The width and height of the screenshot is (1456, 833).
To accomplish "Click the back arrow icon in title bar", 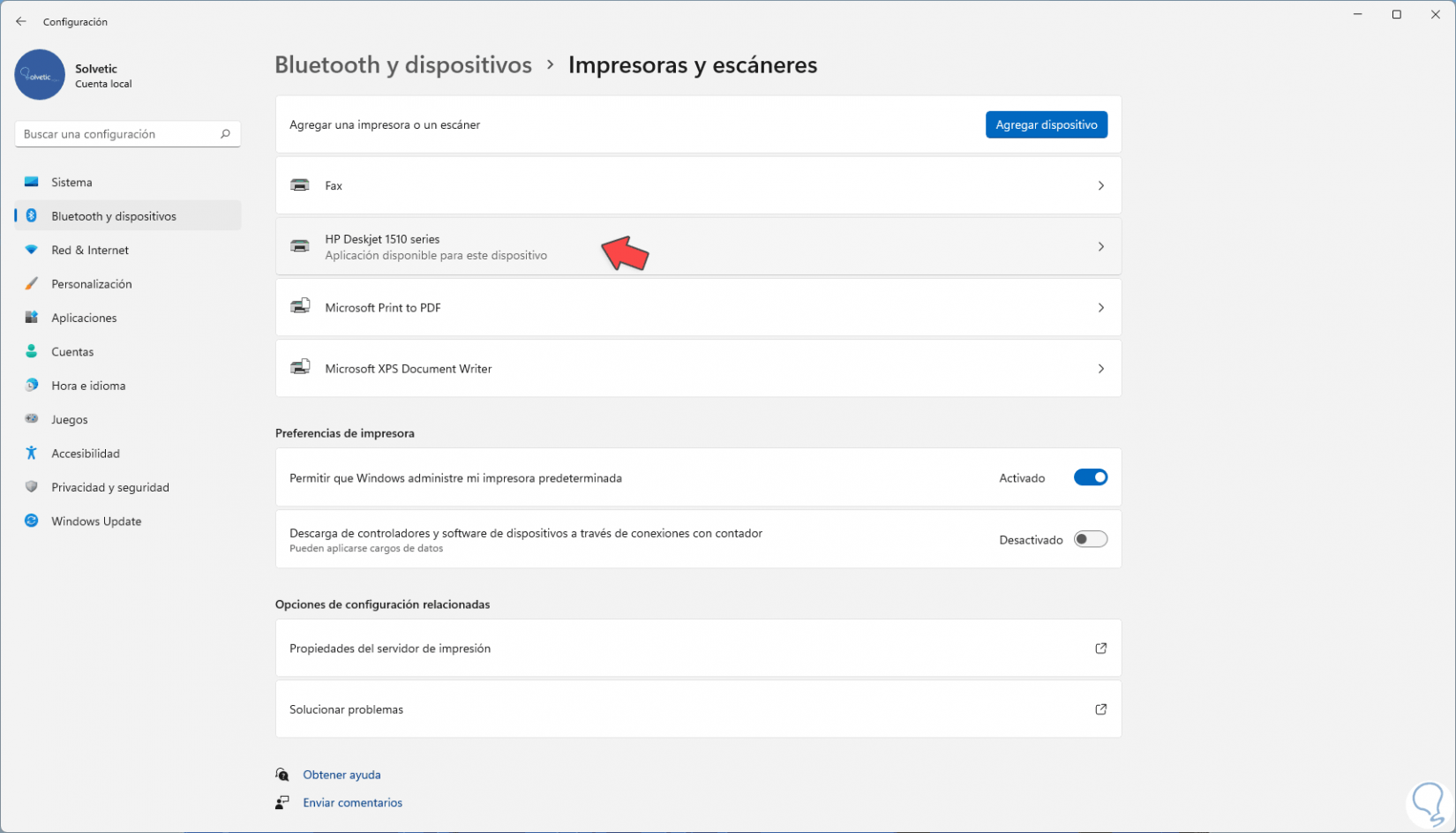I will pos(21,22).
